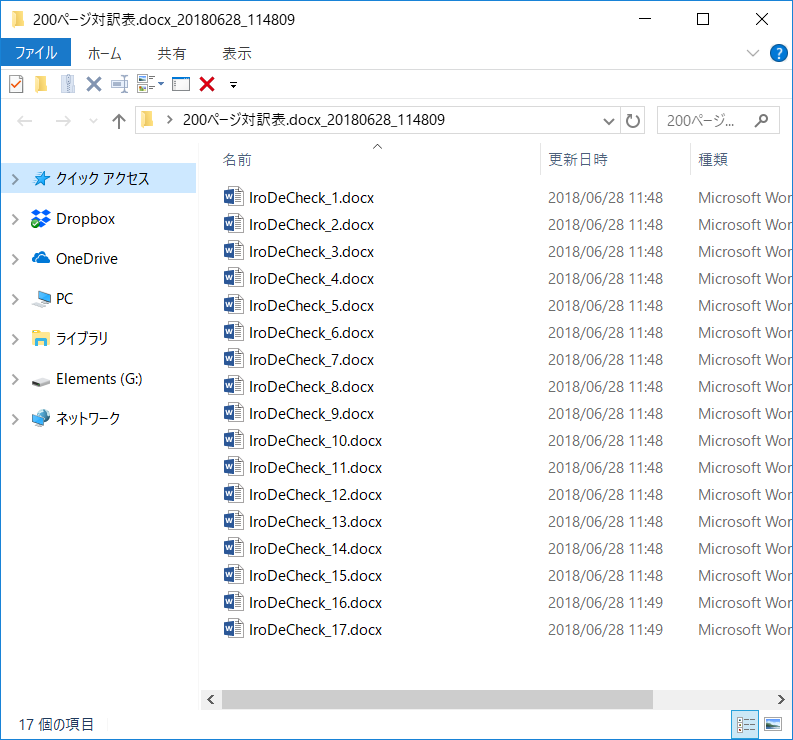This screenshot has width=793, height=740.
Task: Click the New Folder icon in quick toolbar
Action: click(x=41, y=84)
